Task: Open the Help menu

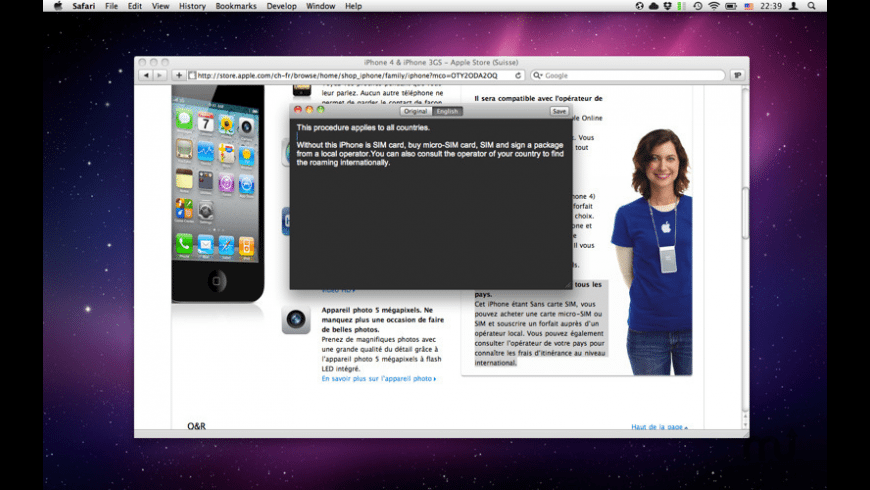Action: tap(353, 6)
